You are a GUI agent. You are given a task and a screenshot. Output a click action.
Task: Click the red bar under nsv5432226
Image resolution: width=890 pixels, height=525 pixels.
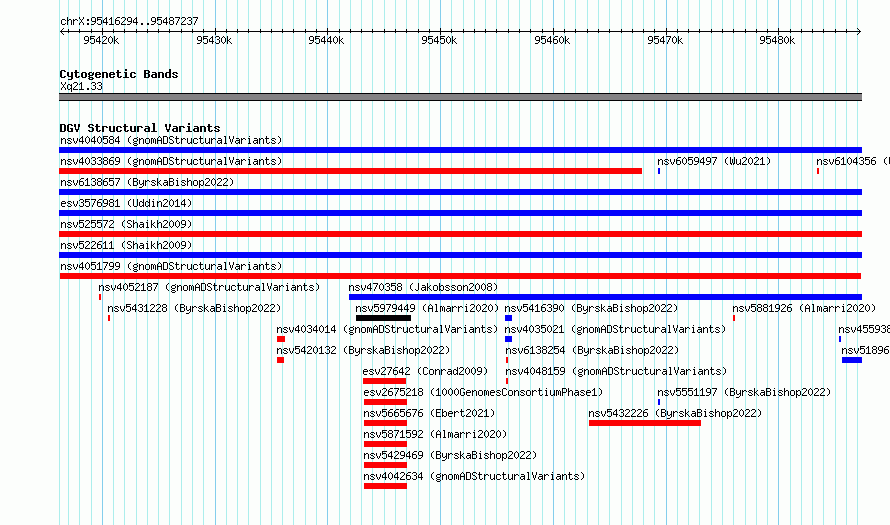pos(645,423)
